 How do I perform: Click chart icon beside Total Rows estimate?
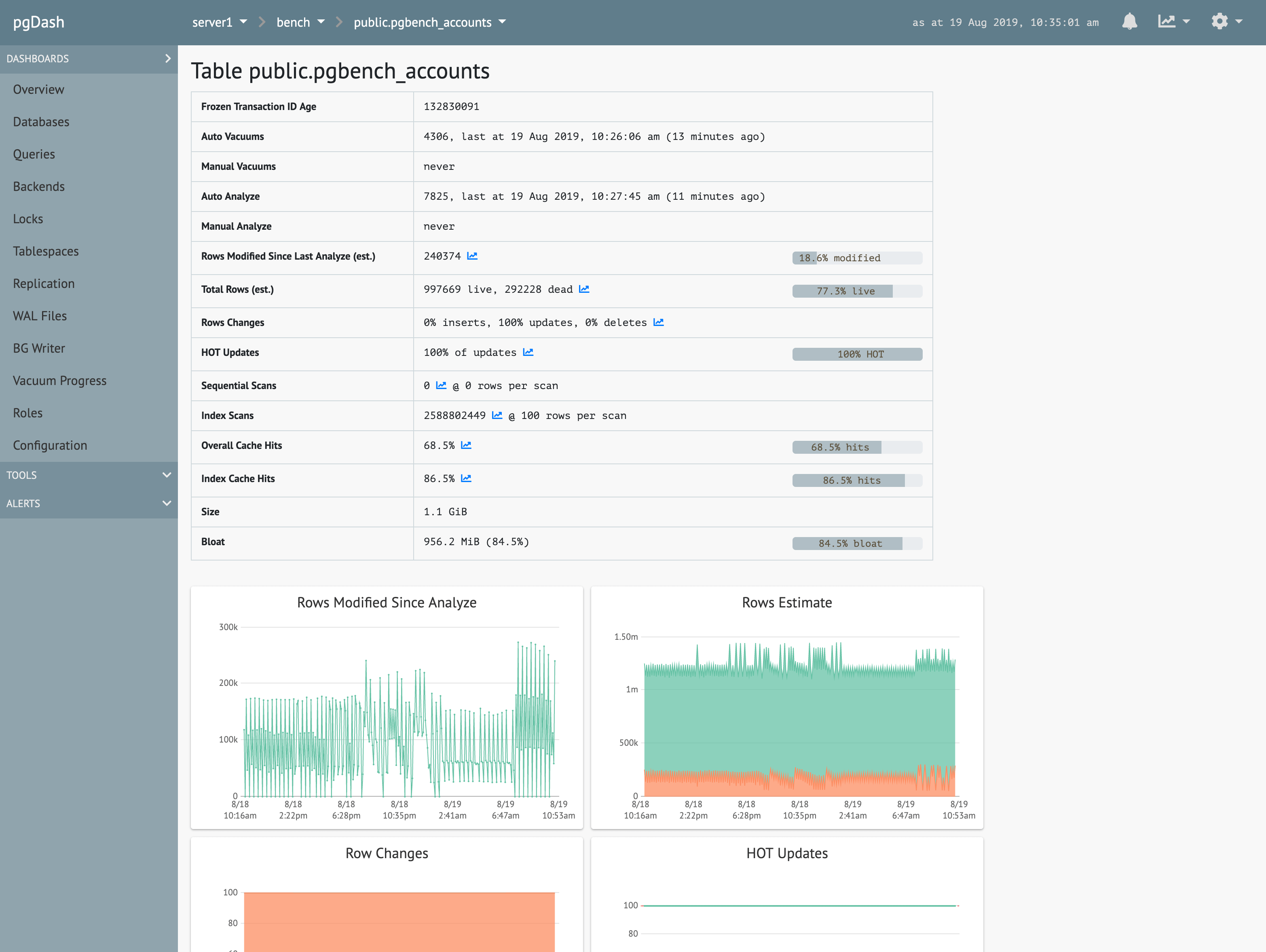(x=584, y=289)
